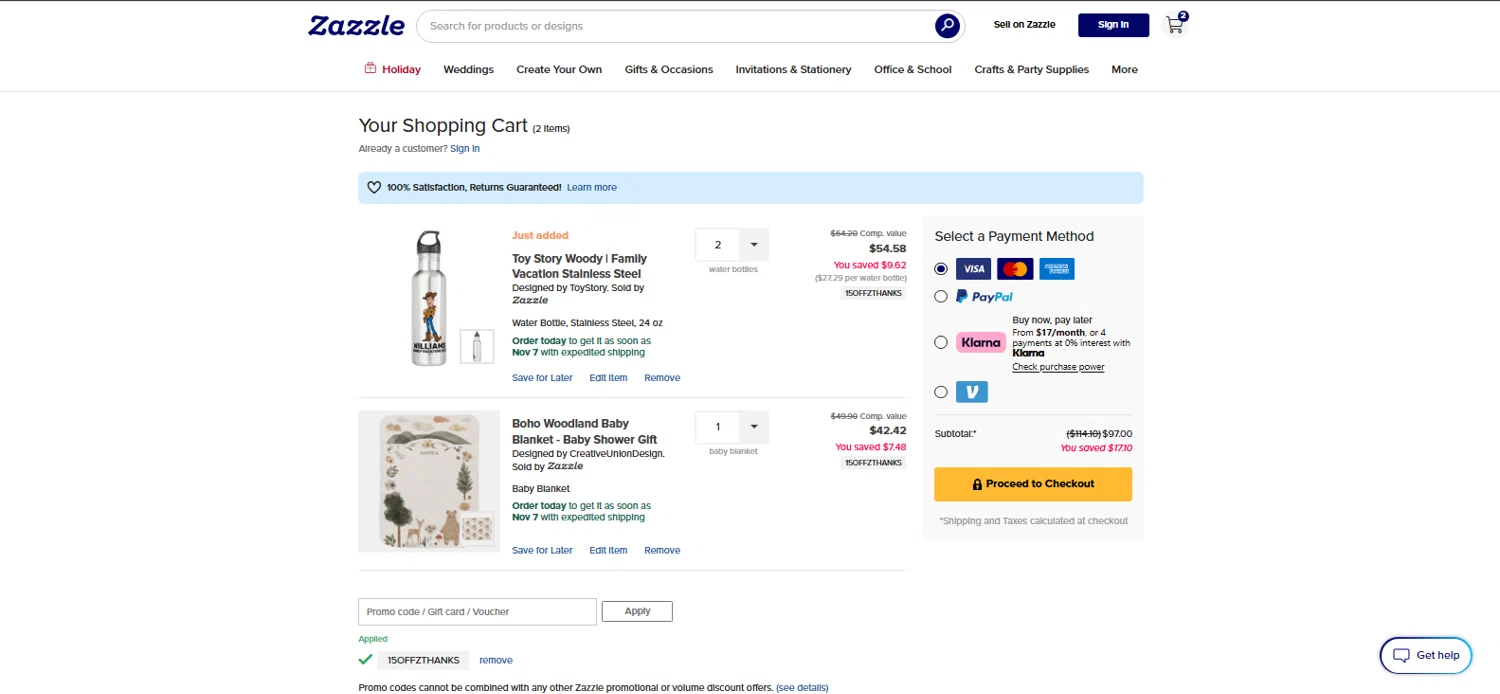Remove the 15OFFZTHANKS promo code
Image resolution: width=1500 pixels, height=694 pixels.
click(496, 660)
